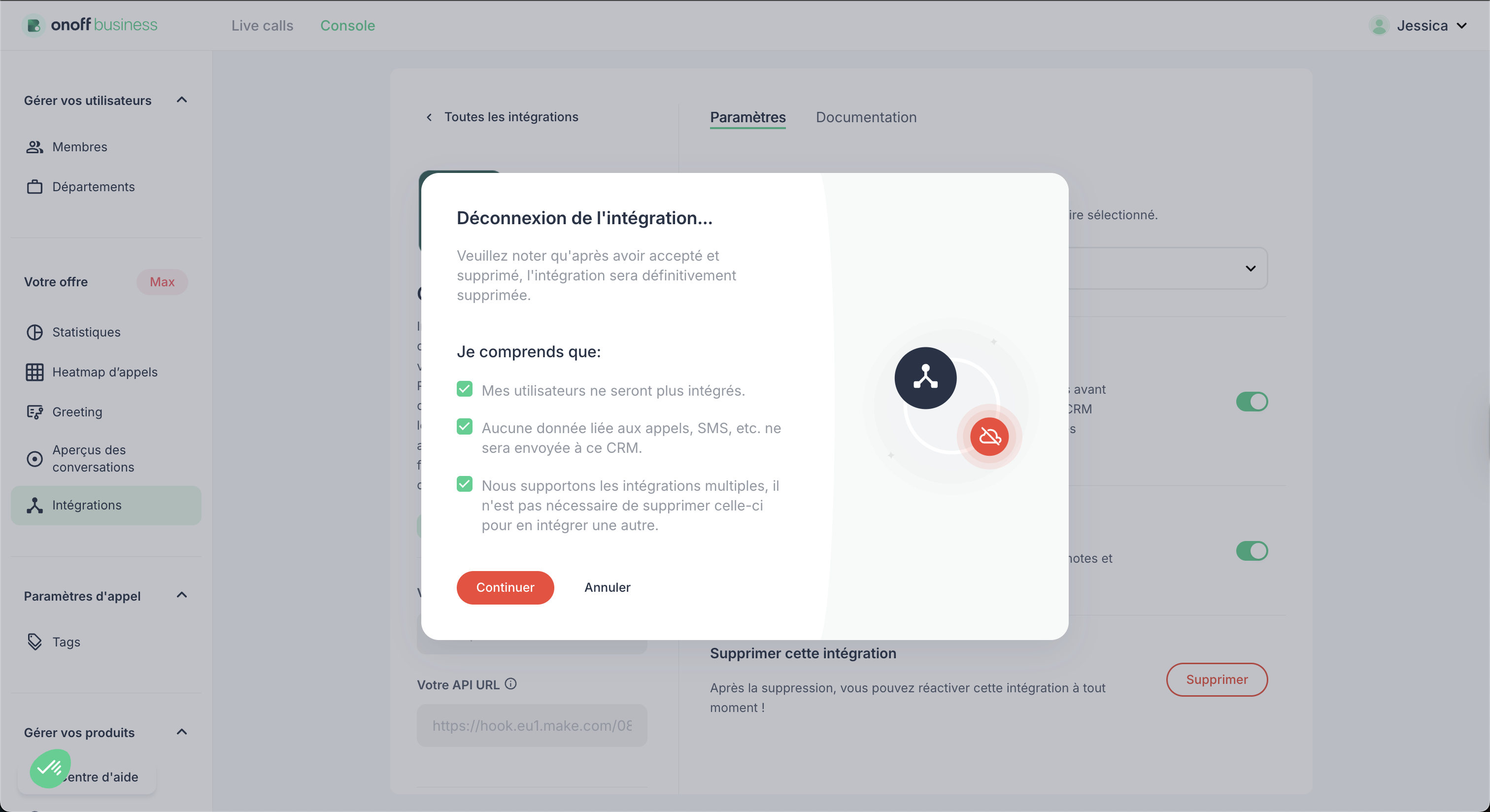Click the 'Déconnexion de l'intégration...' title

point(584,219)
